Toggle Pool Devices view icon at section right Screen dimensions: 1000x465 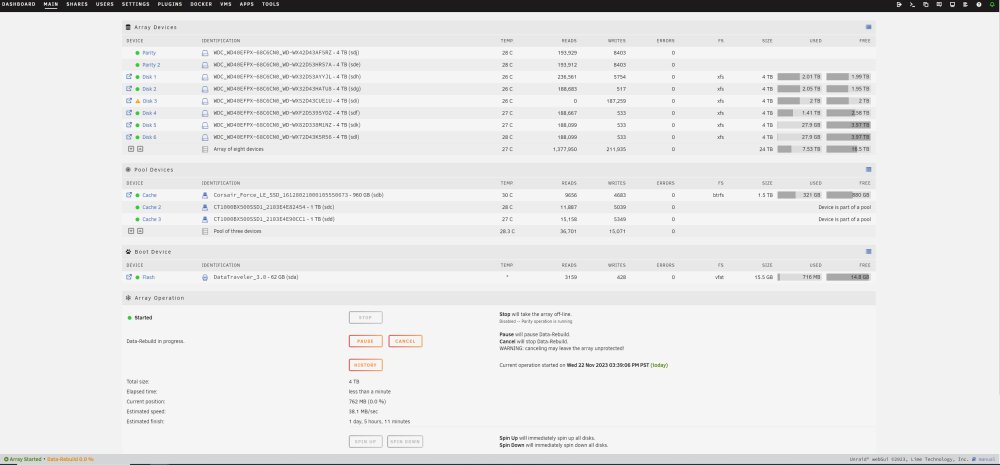[869, 170]
